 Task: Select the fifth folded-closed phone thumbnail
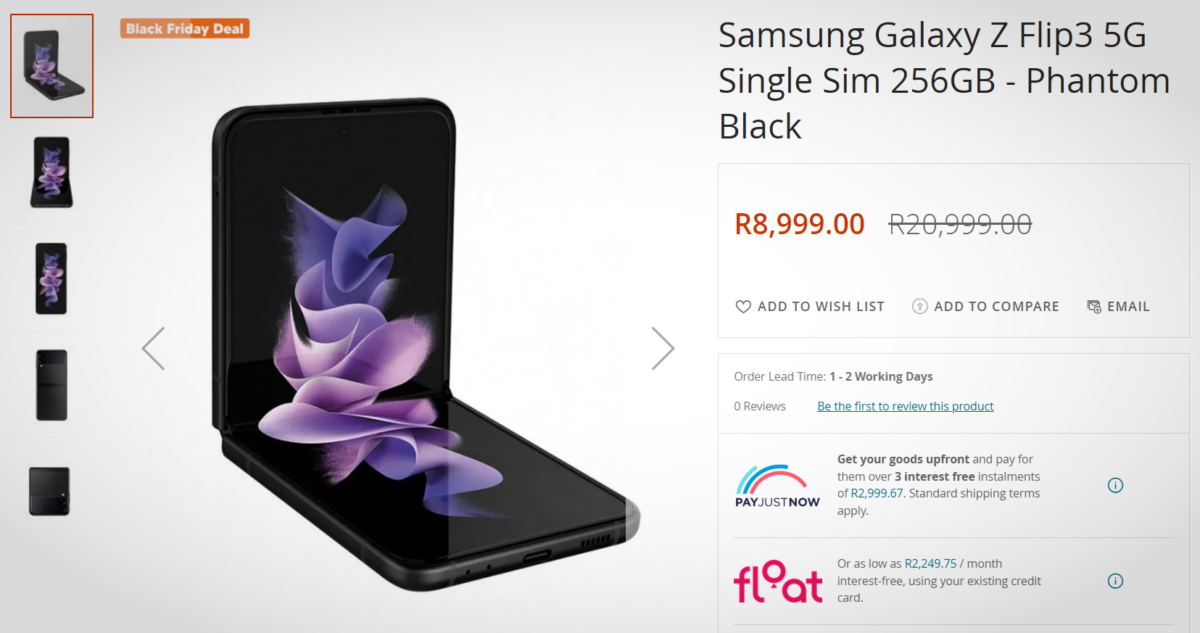pyautogui.click(x=50, y=491)
